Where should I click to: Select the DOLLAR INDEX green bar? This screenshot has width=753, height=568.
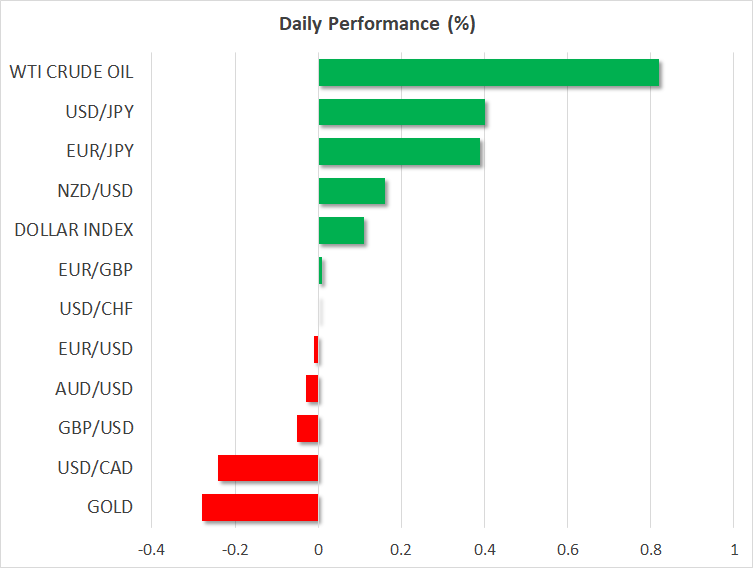click(x=341, y=231)
